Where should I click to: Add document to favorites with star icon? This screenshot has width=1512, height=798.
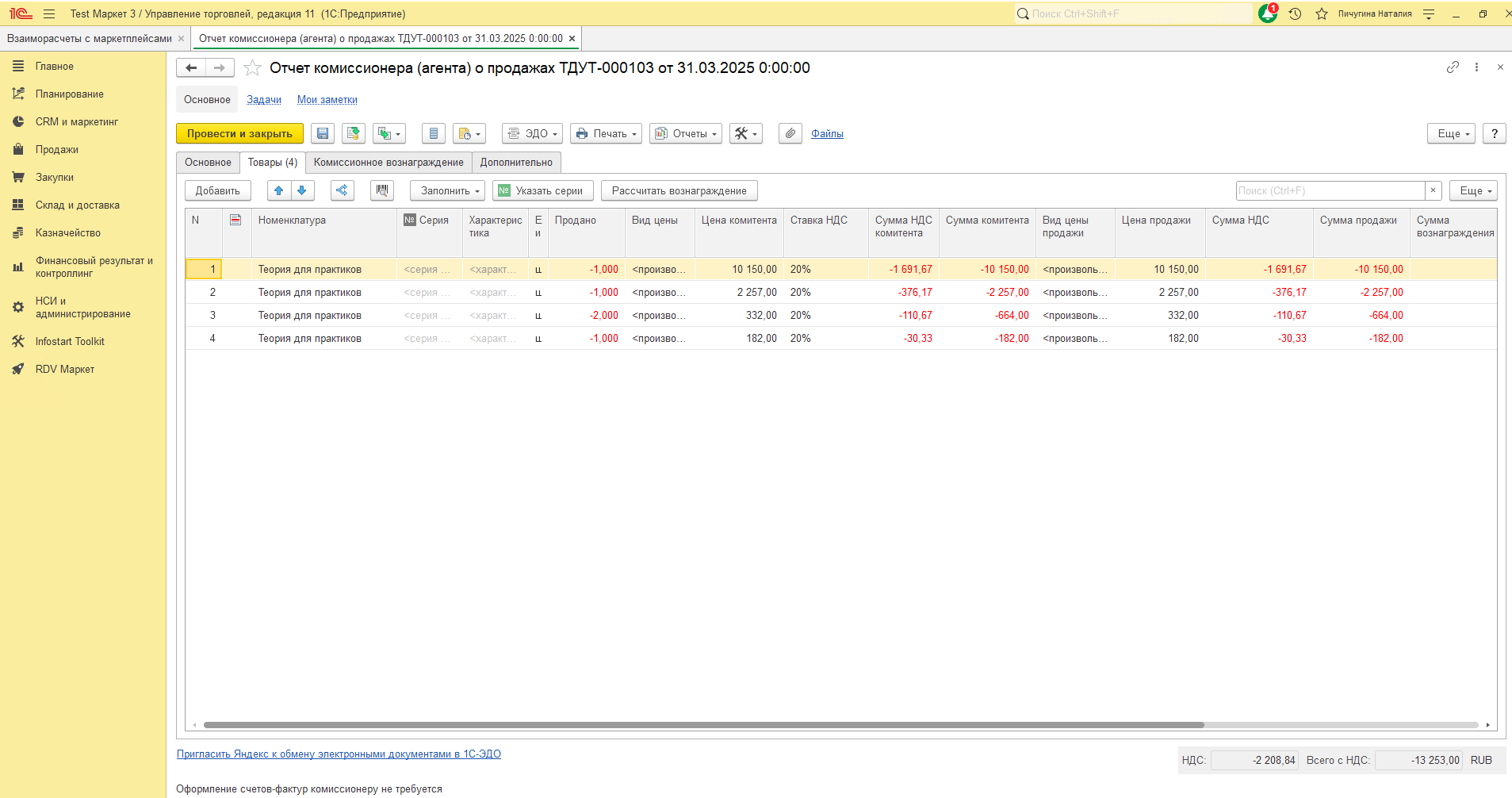(x=252, y=68)
